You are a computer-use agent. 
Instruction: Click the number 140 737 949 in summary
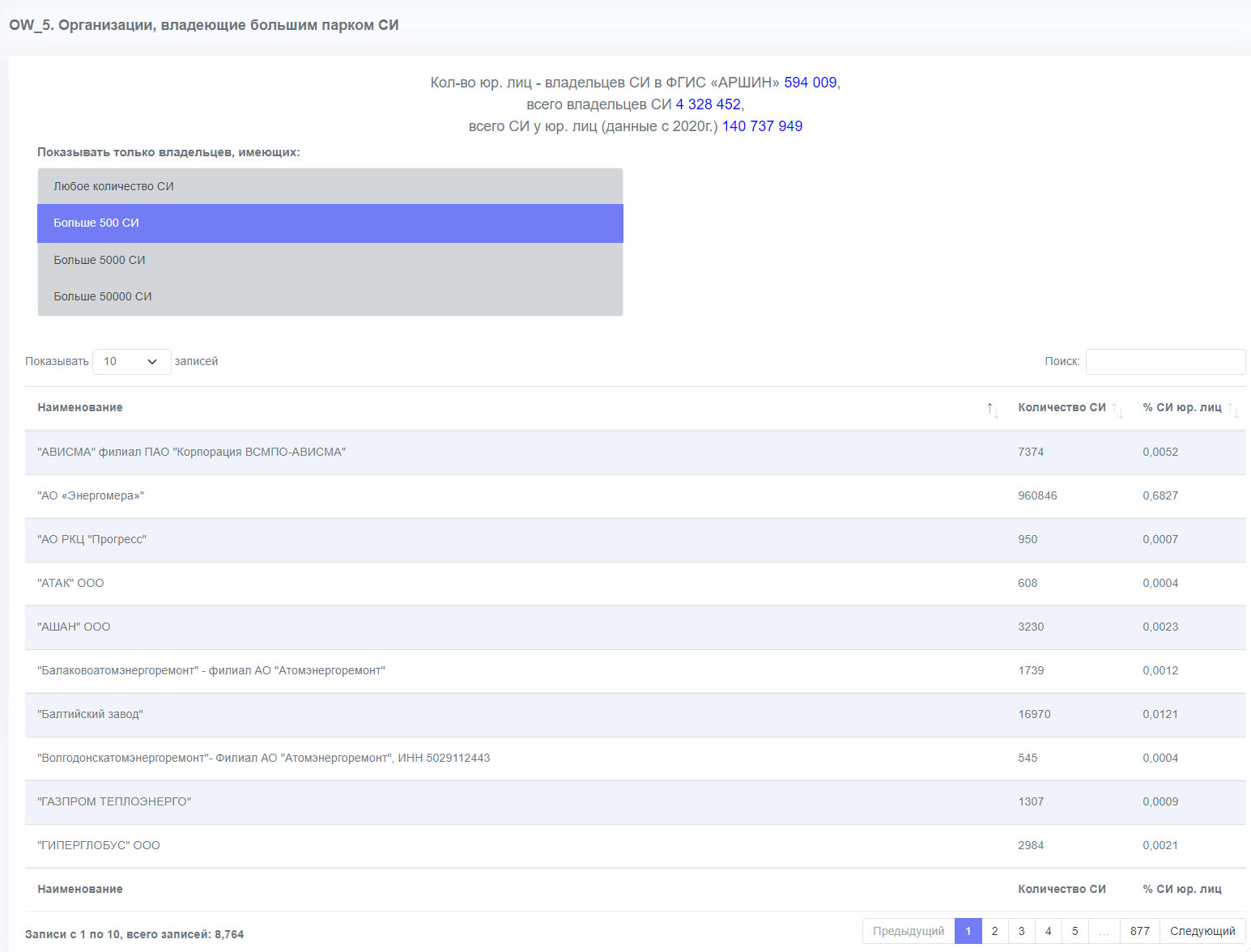click(762, 126)
